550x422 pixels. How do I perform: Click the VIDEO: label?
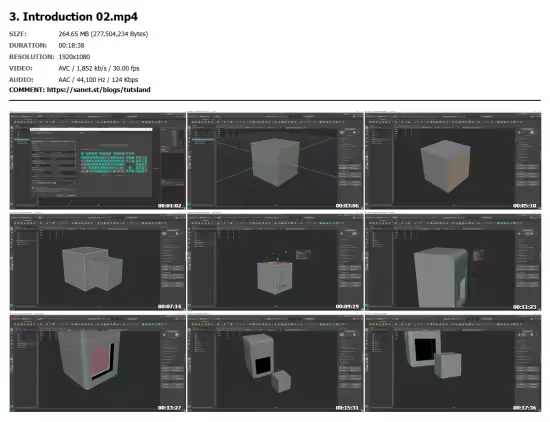21,68
